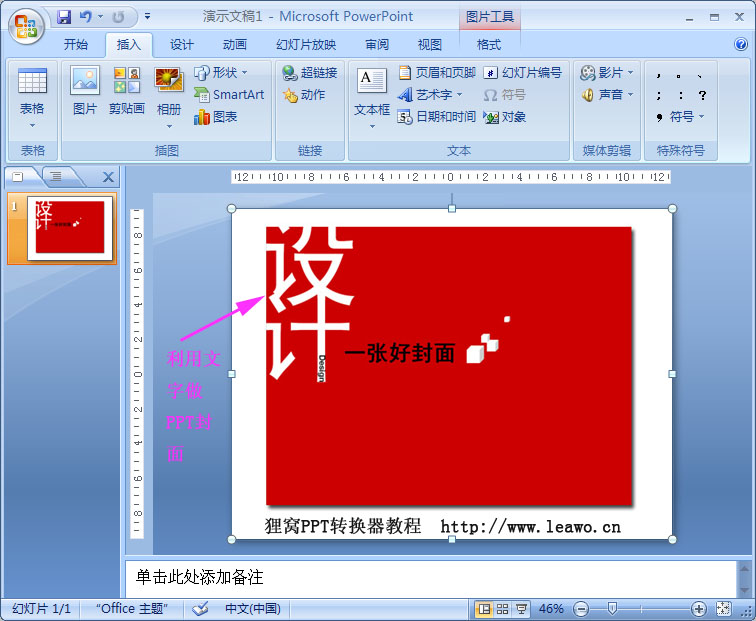Zoom out with the minus button
The height and width of the screenshot is (621, 756).
click(581, 609)
